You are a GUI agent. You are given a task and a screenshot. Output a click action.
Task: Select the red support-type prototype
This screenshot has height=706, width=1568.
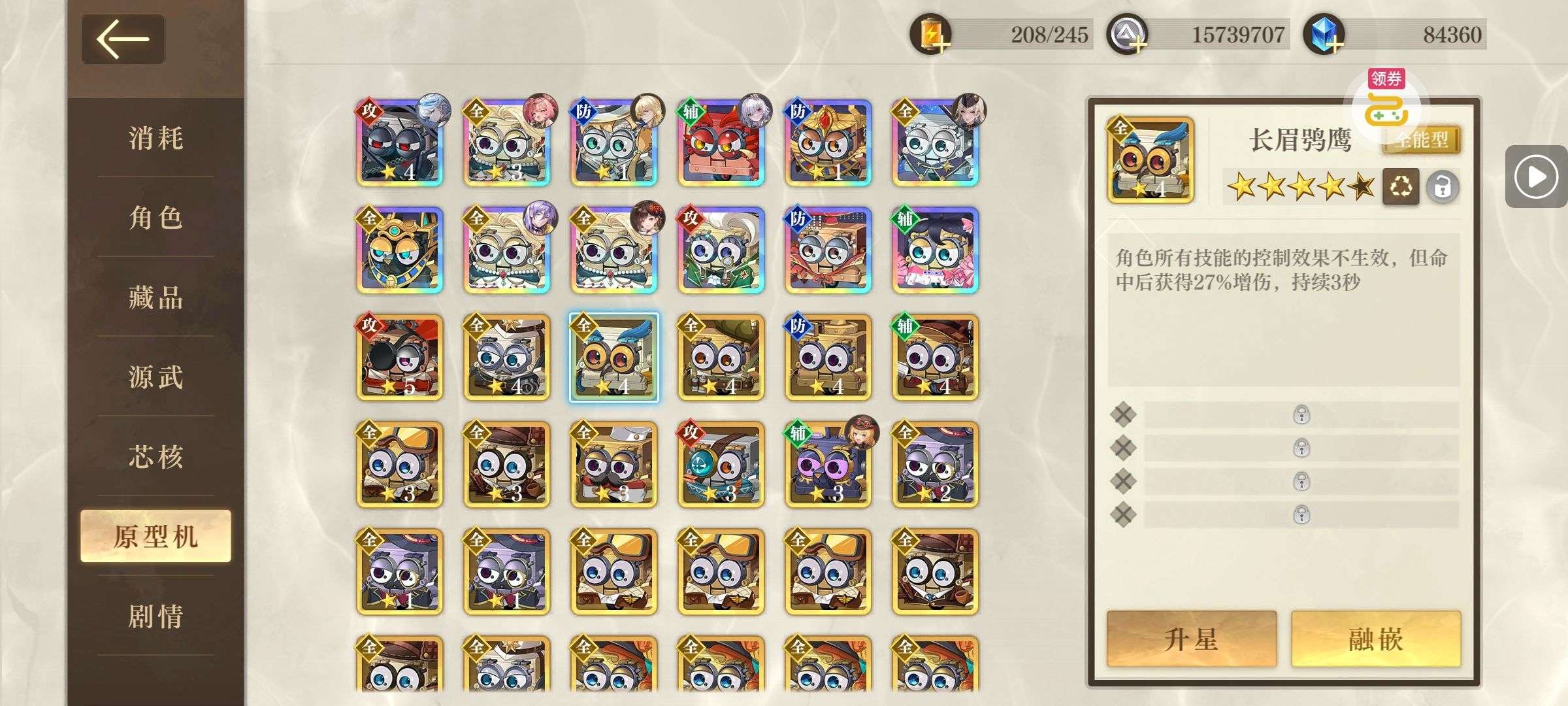(721, 143)
